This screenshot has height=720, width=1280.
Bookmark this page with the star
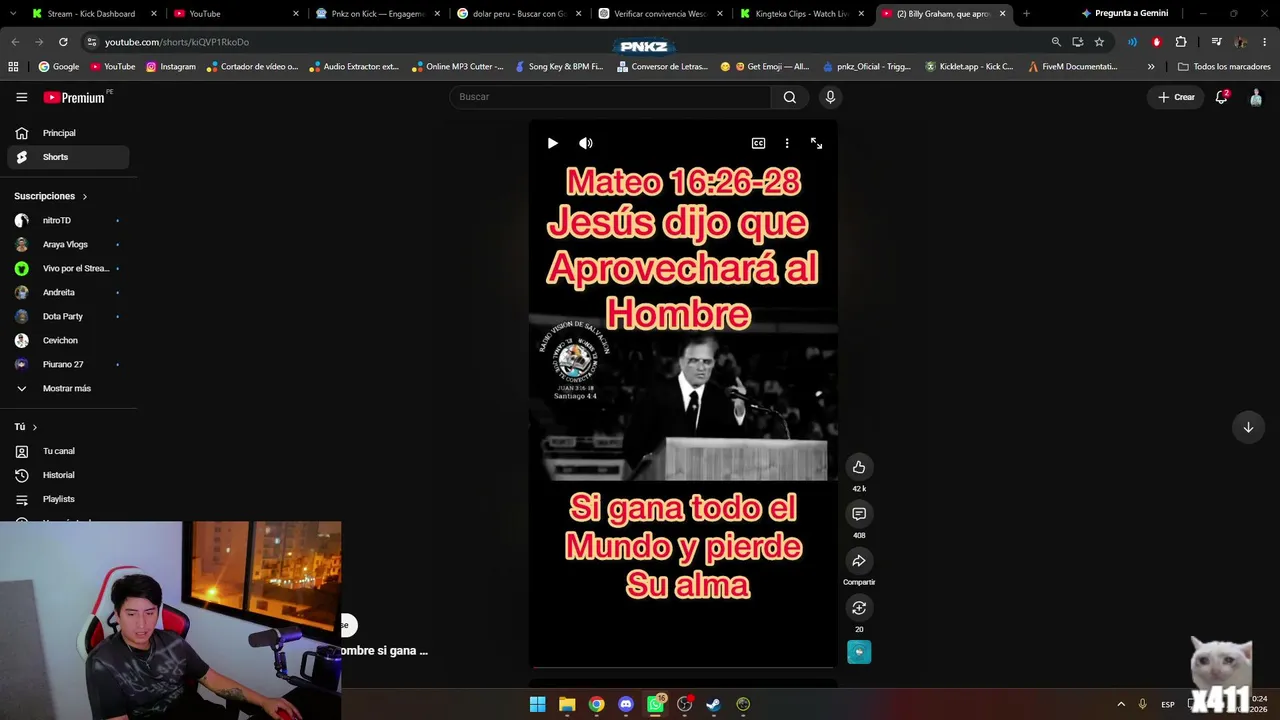[x=1099, y=42]
